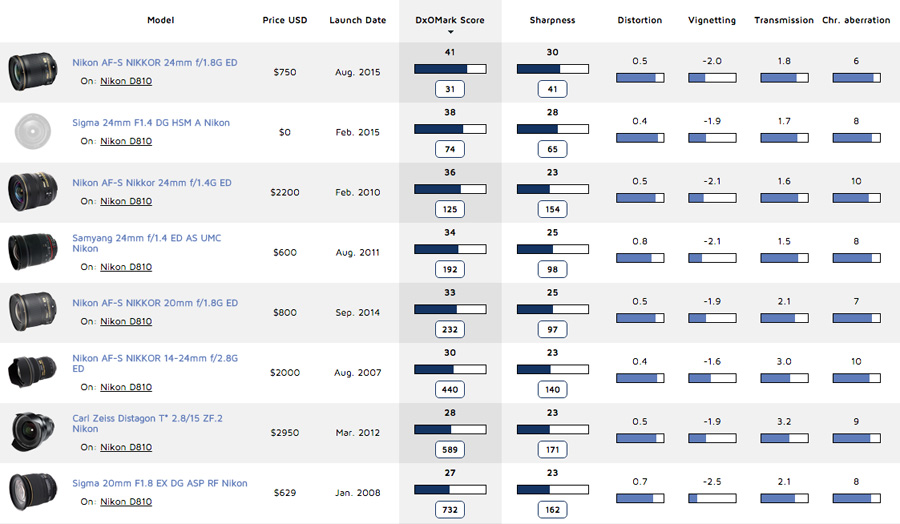Sort by Vignetting column header
Screen dimensions: 900x524
point(712,20)
